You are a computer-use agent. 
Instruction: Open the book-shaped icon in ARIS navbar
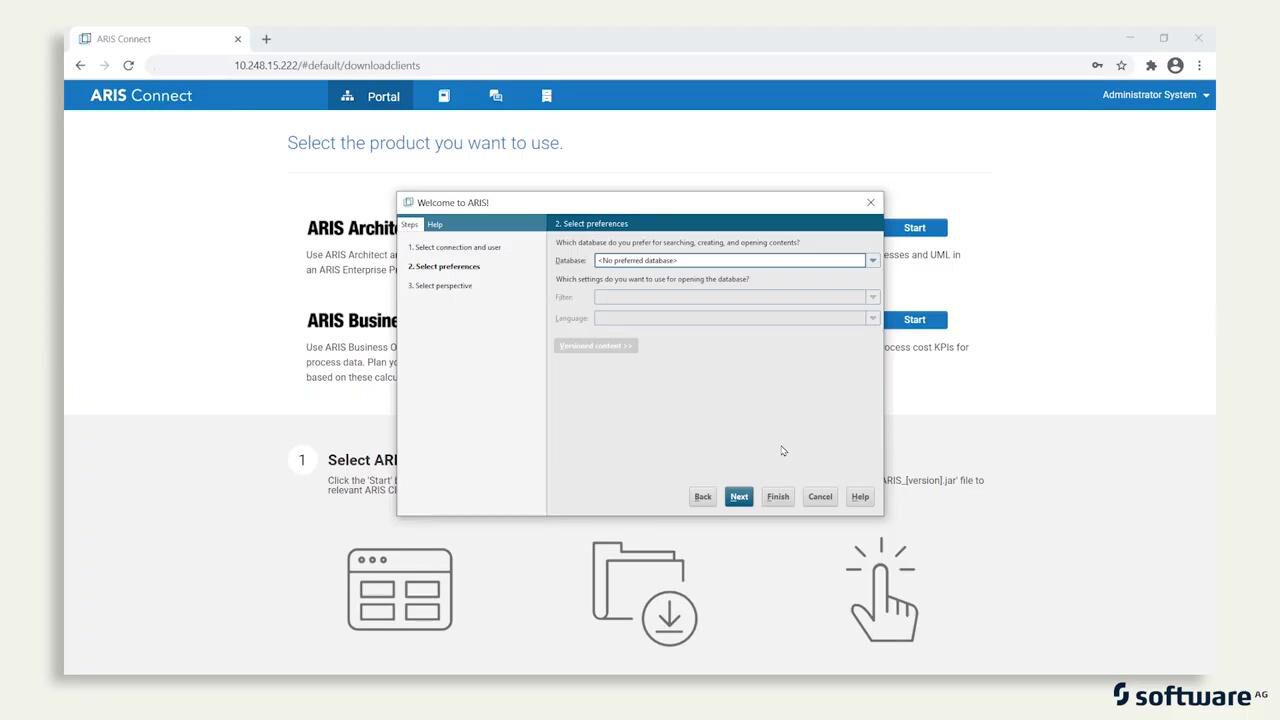pos(444,96)
